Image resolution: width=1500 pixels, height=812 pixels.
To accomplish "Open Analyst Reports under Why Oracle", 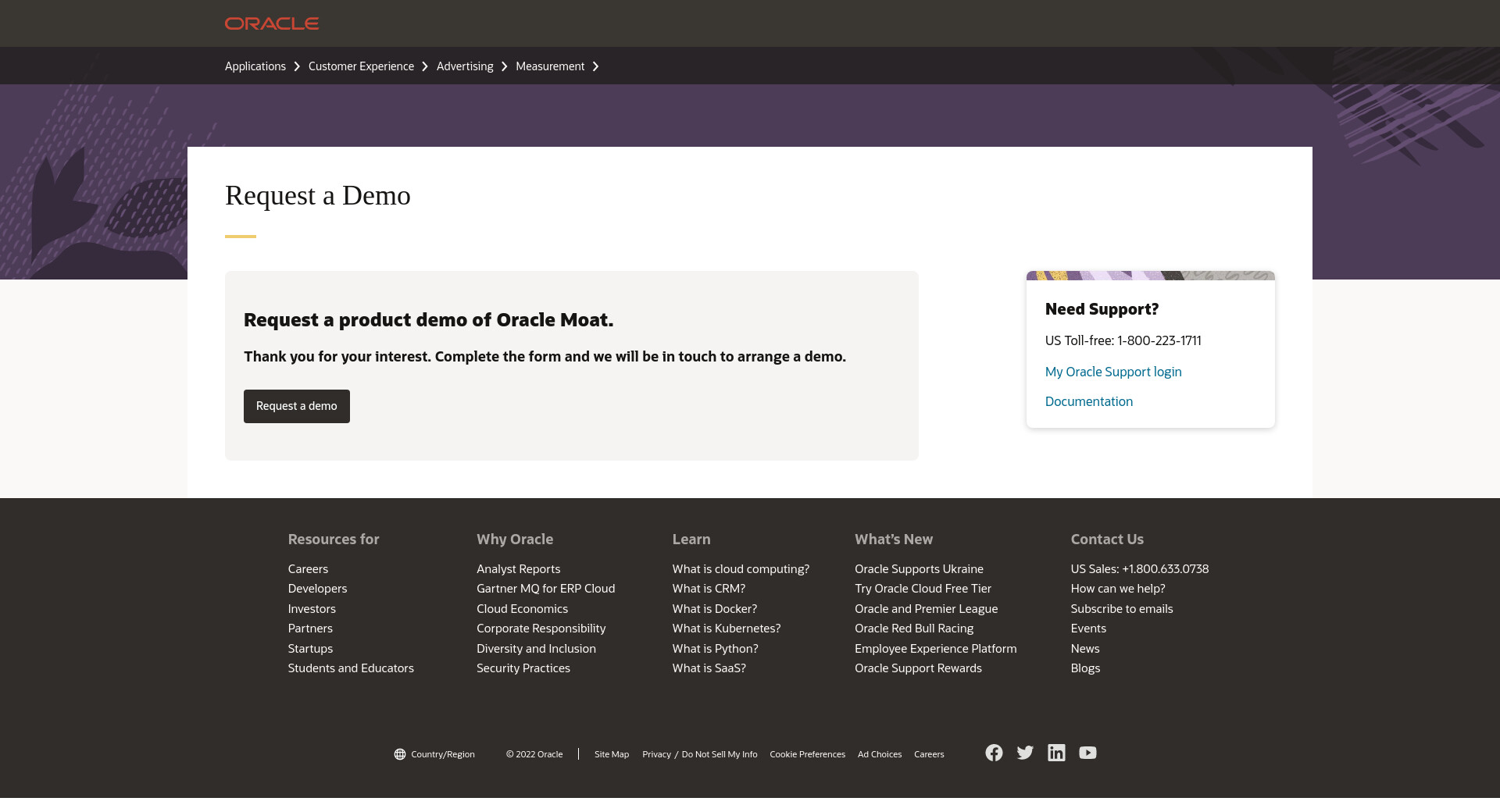I will pos(518,569).
